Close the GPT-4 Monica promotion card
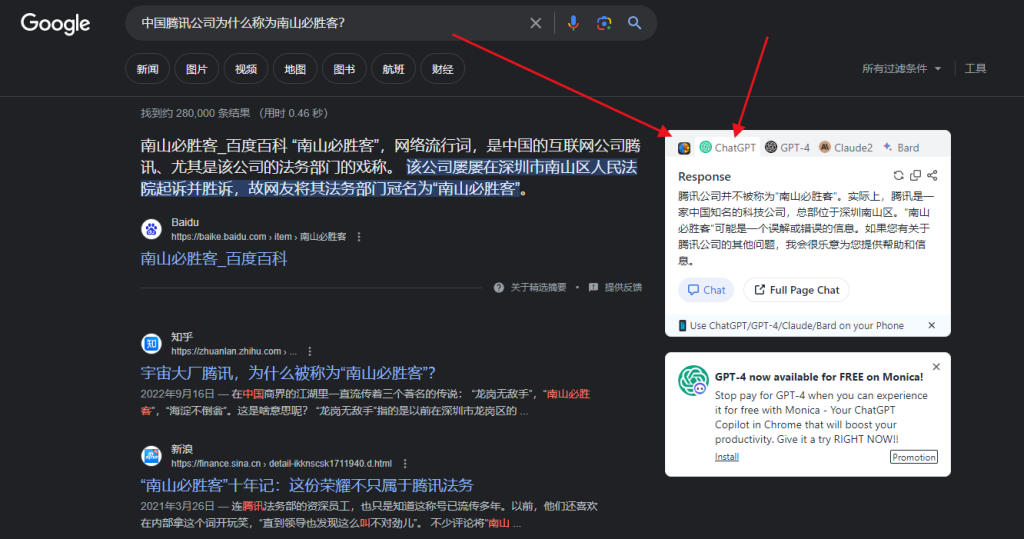This screenshot has height=539, width=1024. pos(936,367)
